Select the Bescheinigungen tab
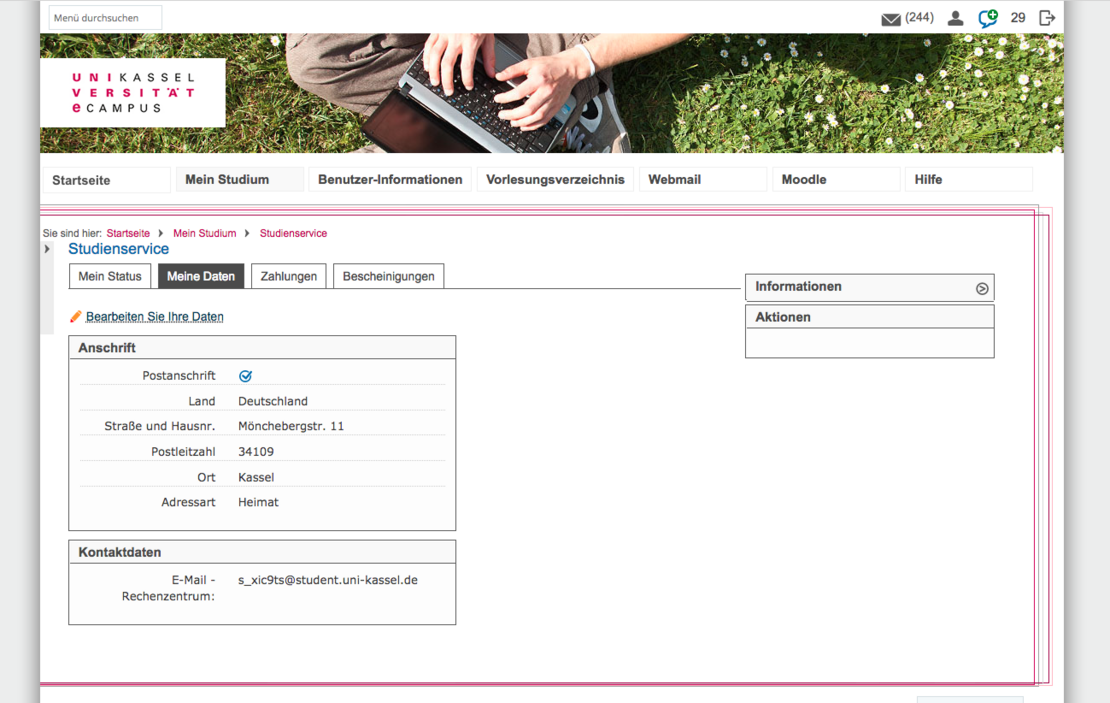This screenshot has width=1110, height=703. 388,277
